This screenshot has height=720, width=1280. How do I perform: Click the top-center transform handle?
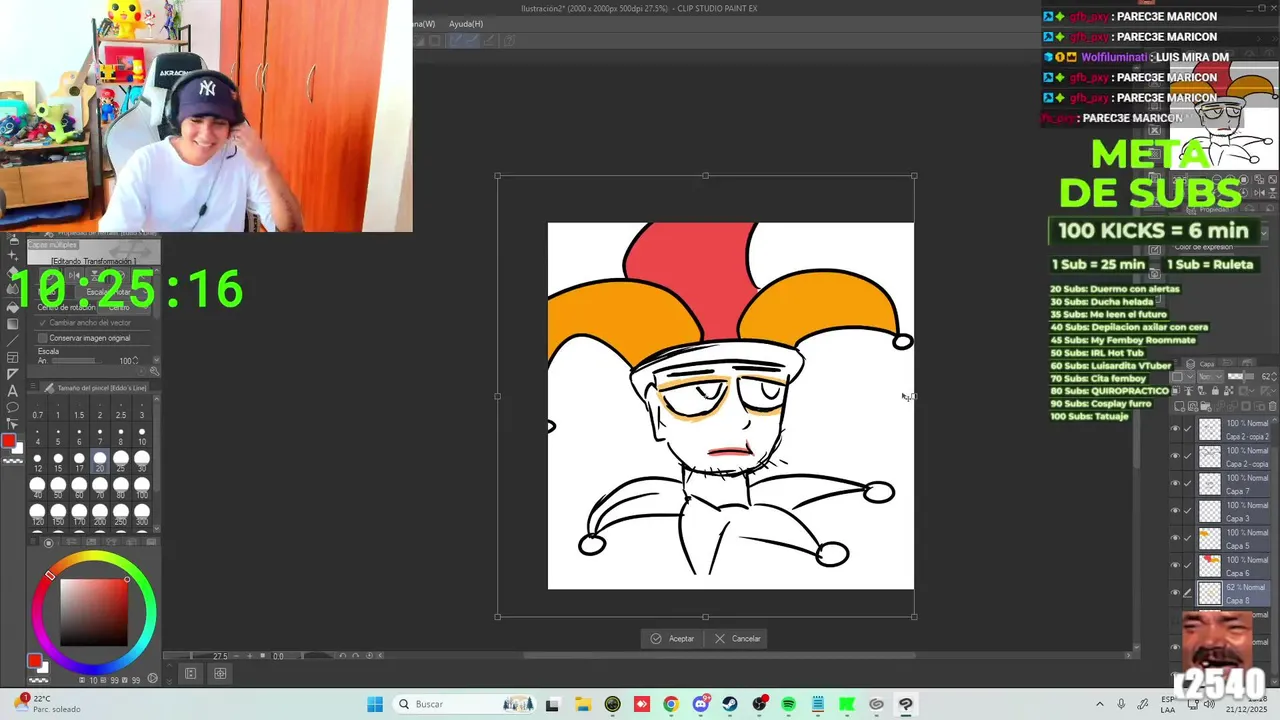706,176
